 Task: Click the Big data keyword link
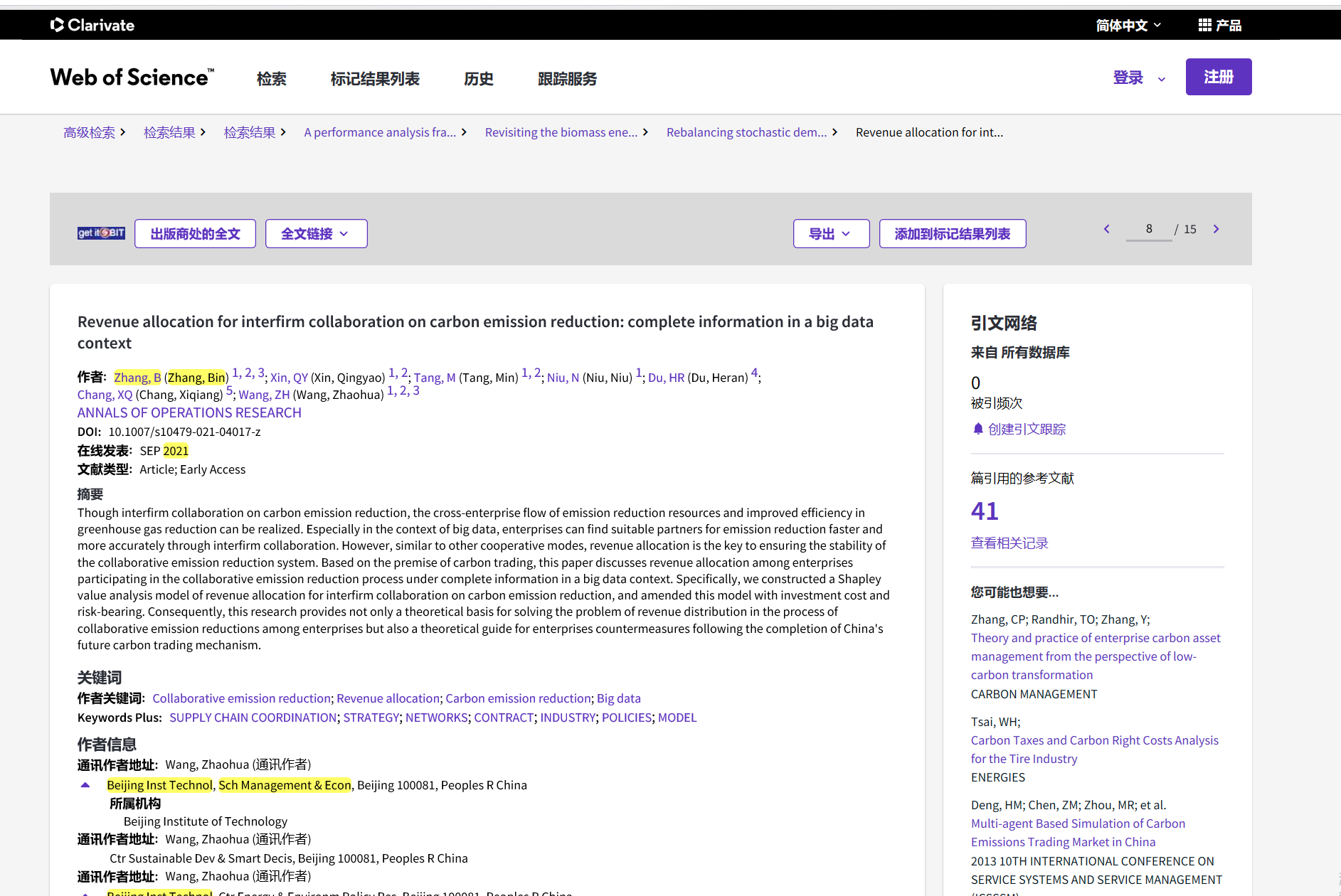tap(618, 698)
